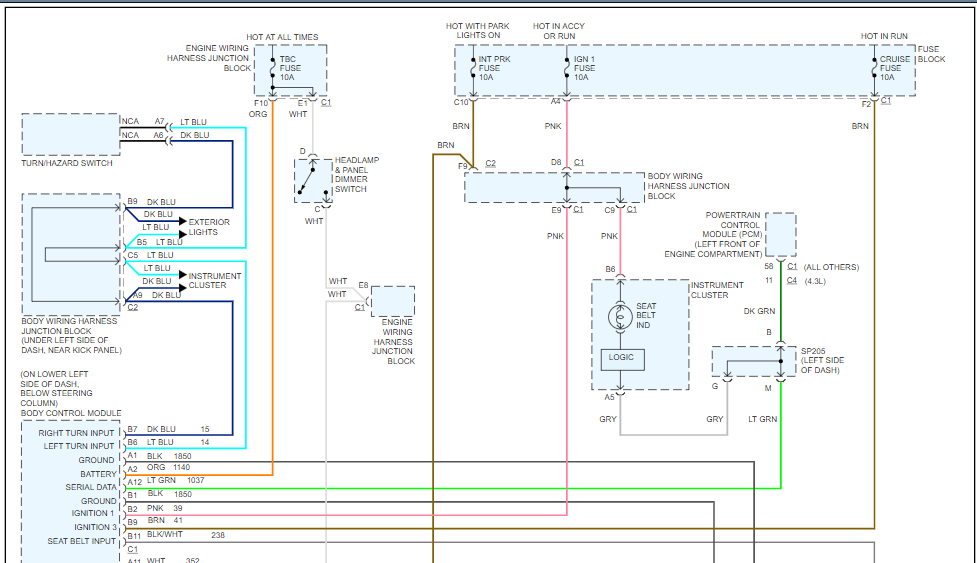
Task: Select the 'SERIAL DATA' pin label
Action: 91,487
